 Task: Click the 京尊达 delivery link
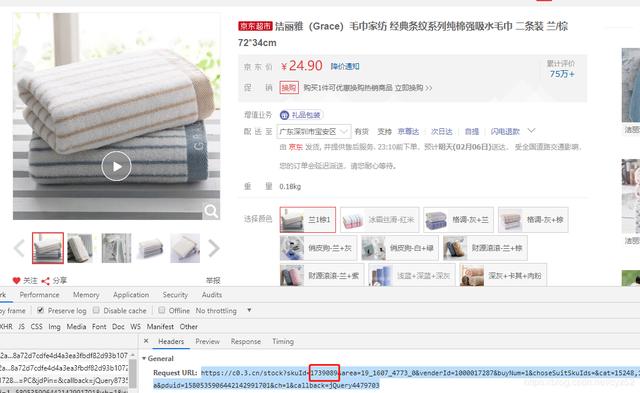[x=409, y=131]
